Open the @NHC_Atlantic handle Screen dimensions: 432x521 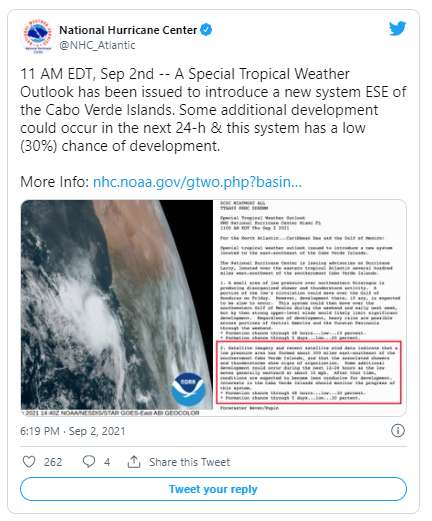click(97, 45)
